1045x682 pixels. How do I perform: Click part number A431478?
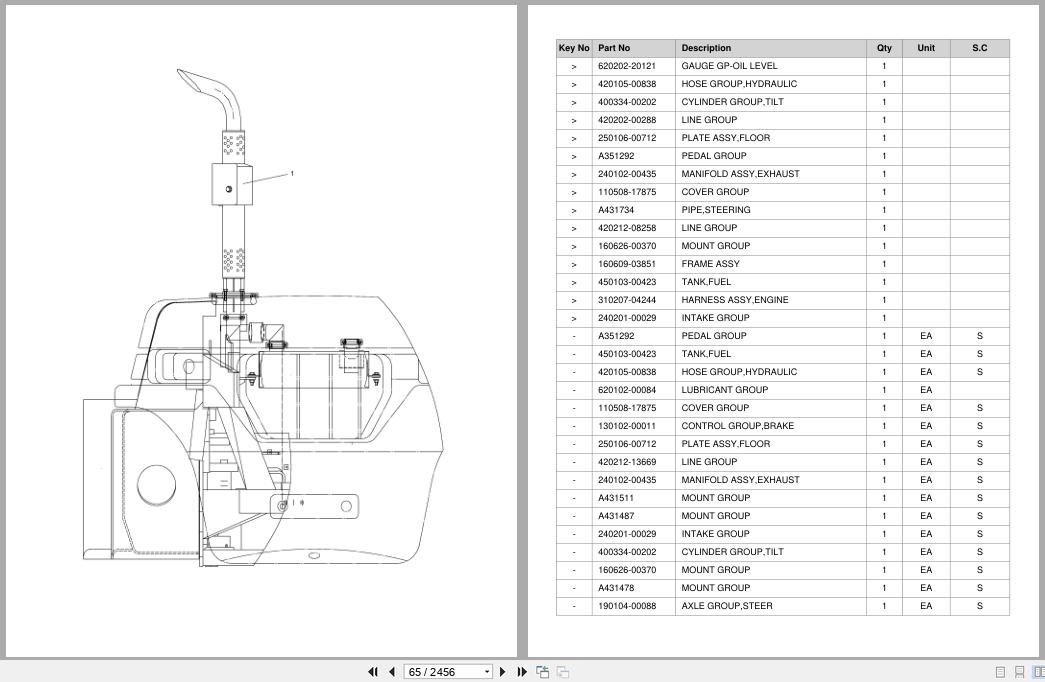(x=616, y=588)
